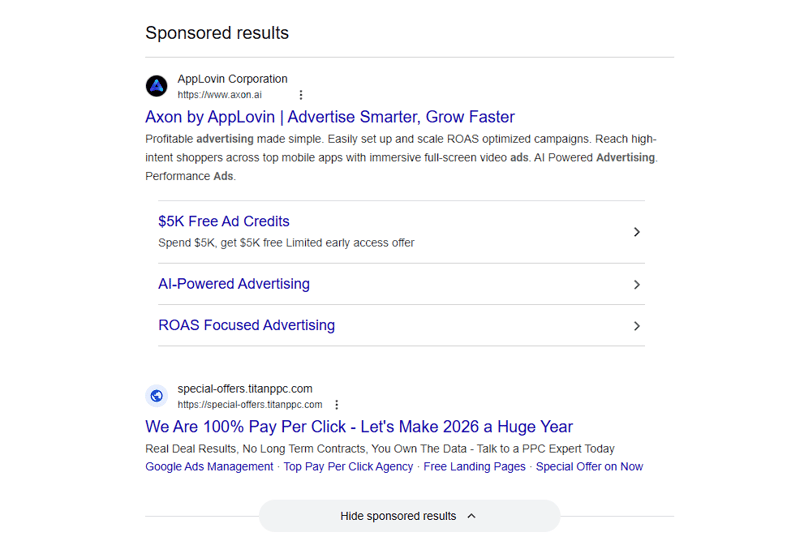Click the special-offers.titanppc.com site name
This screenshot has width=800, height=541.
[245, 389]
